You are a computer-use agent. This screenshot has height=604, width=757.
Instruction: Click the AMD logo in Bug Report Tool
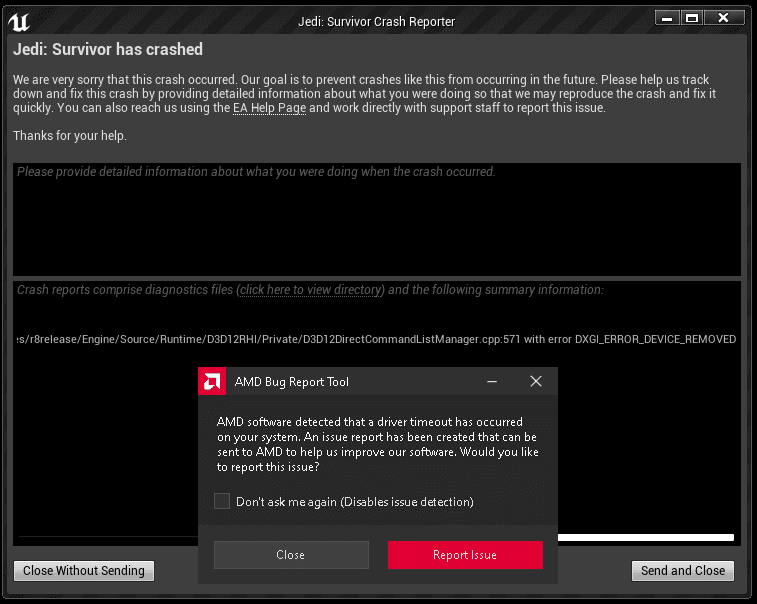[x=212, y=381]
